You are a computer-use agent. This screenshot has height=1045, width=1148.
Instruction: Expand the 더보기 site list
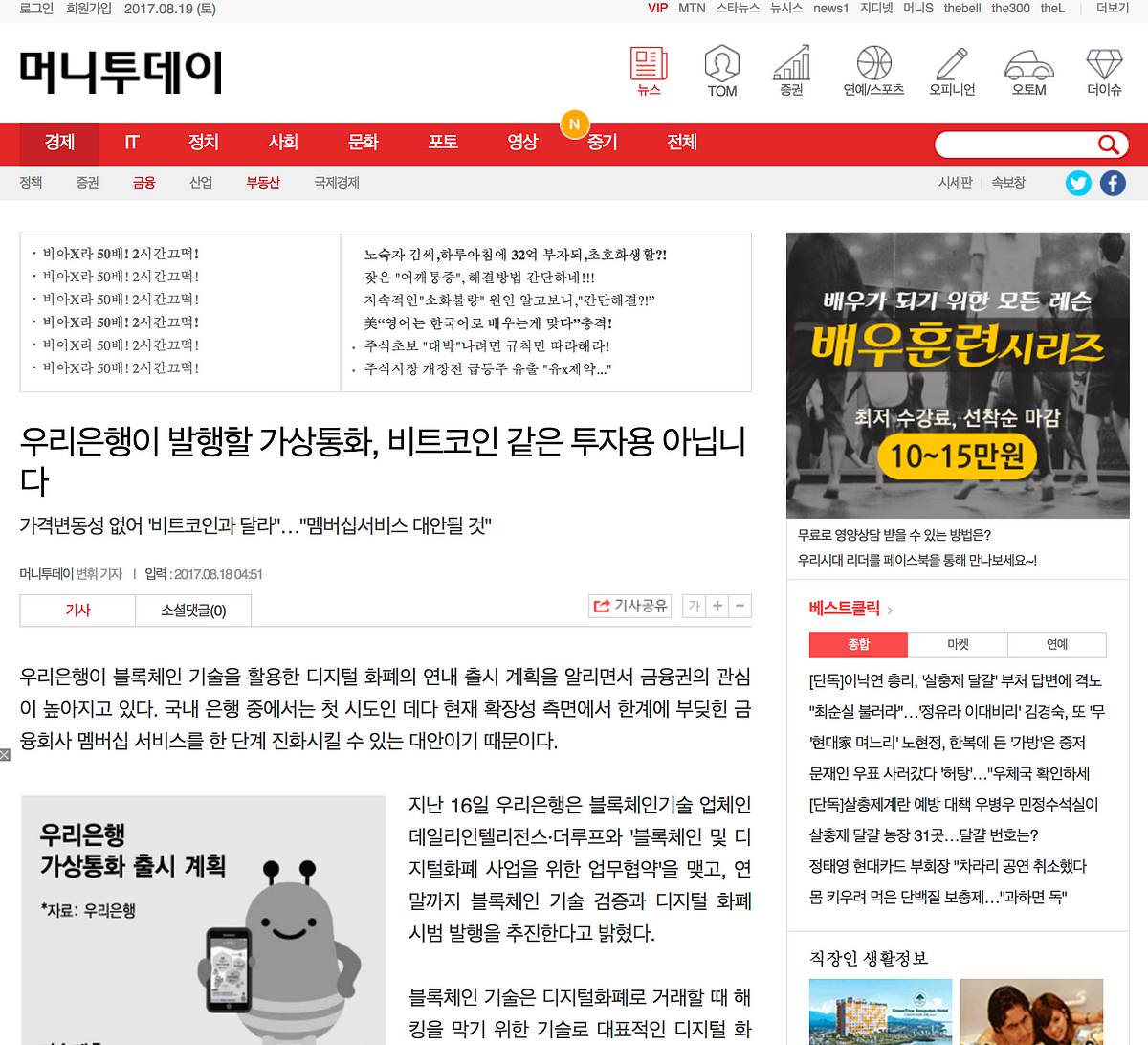(x=1113, y=8)
